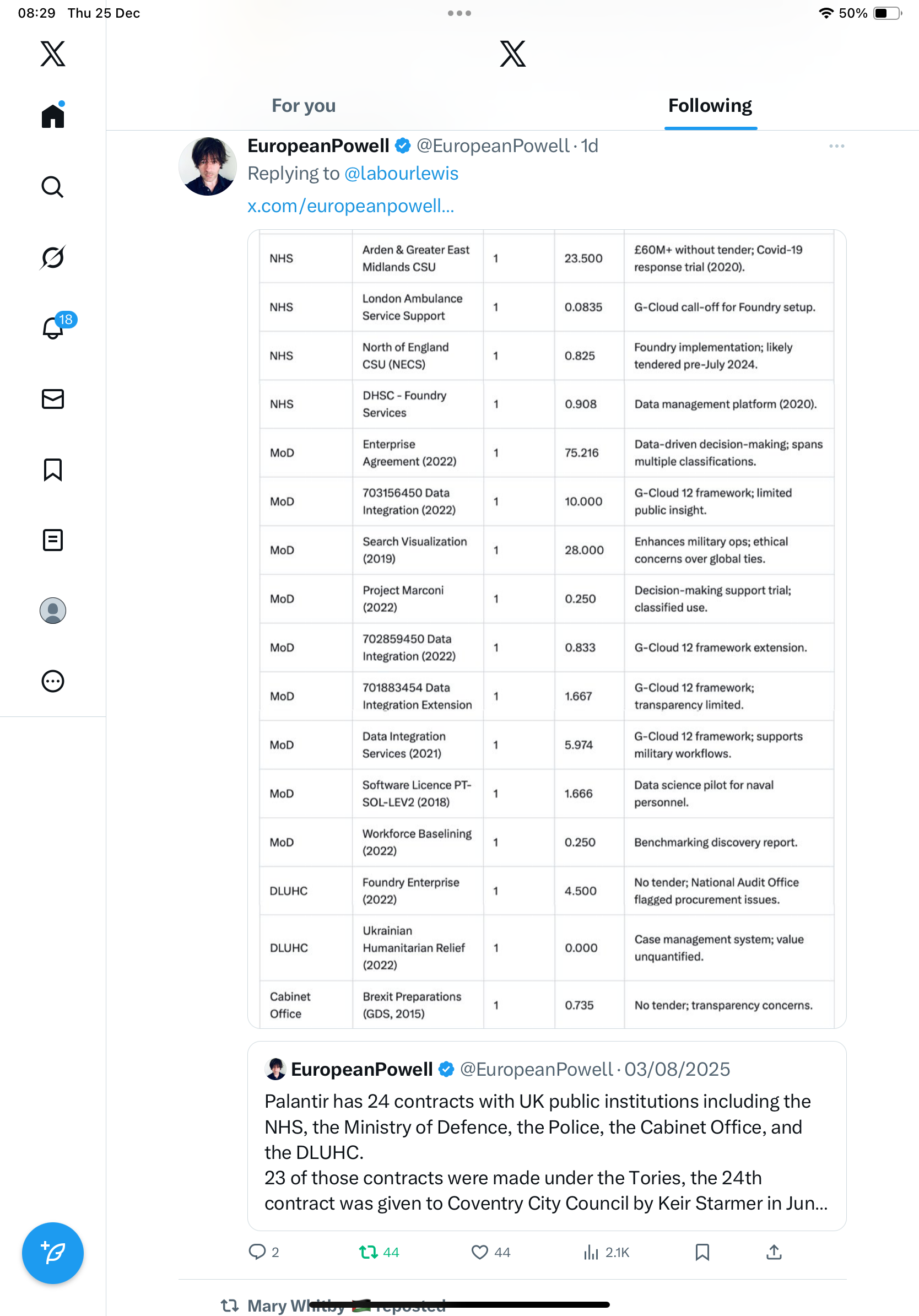Like EuropeanPowell's post

[x=490, y=1253]
